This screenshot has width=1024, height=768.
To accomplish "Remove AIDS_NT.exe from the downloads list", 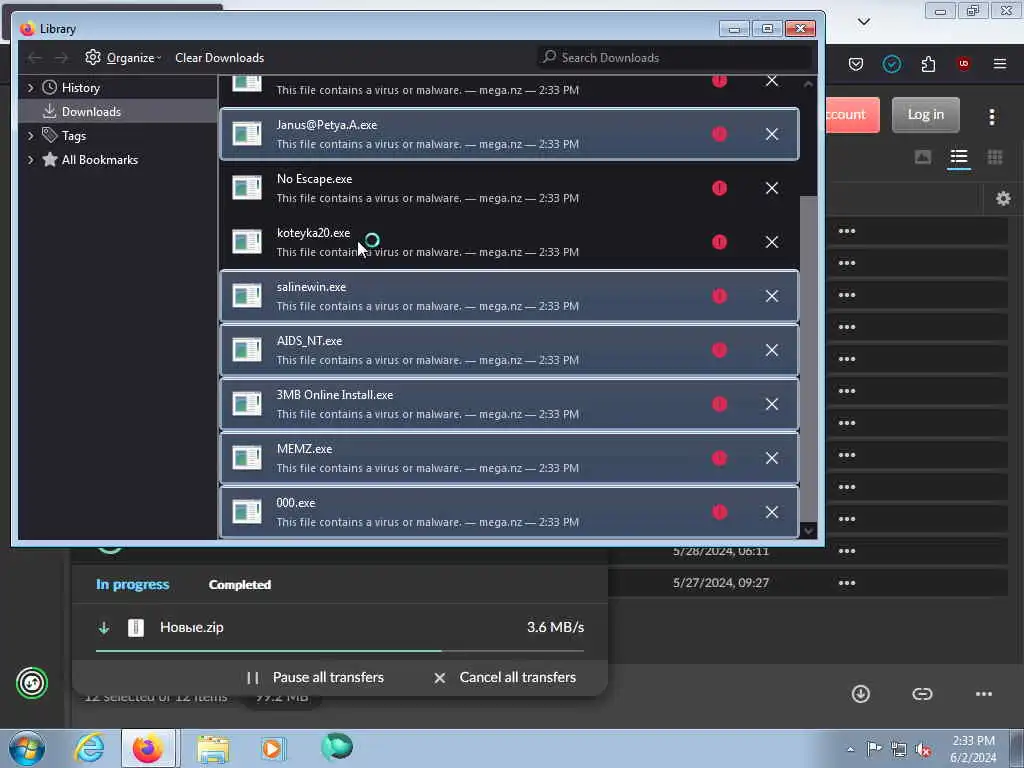I will pyautogui.click(x=772, y=350).
